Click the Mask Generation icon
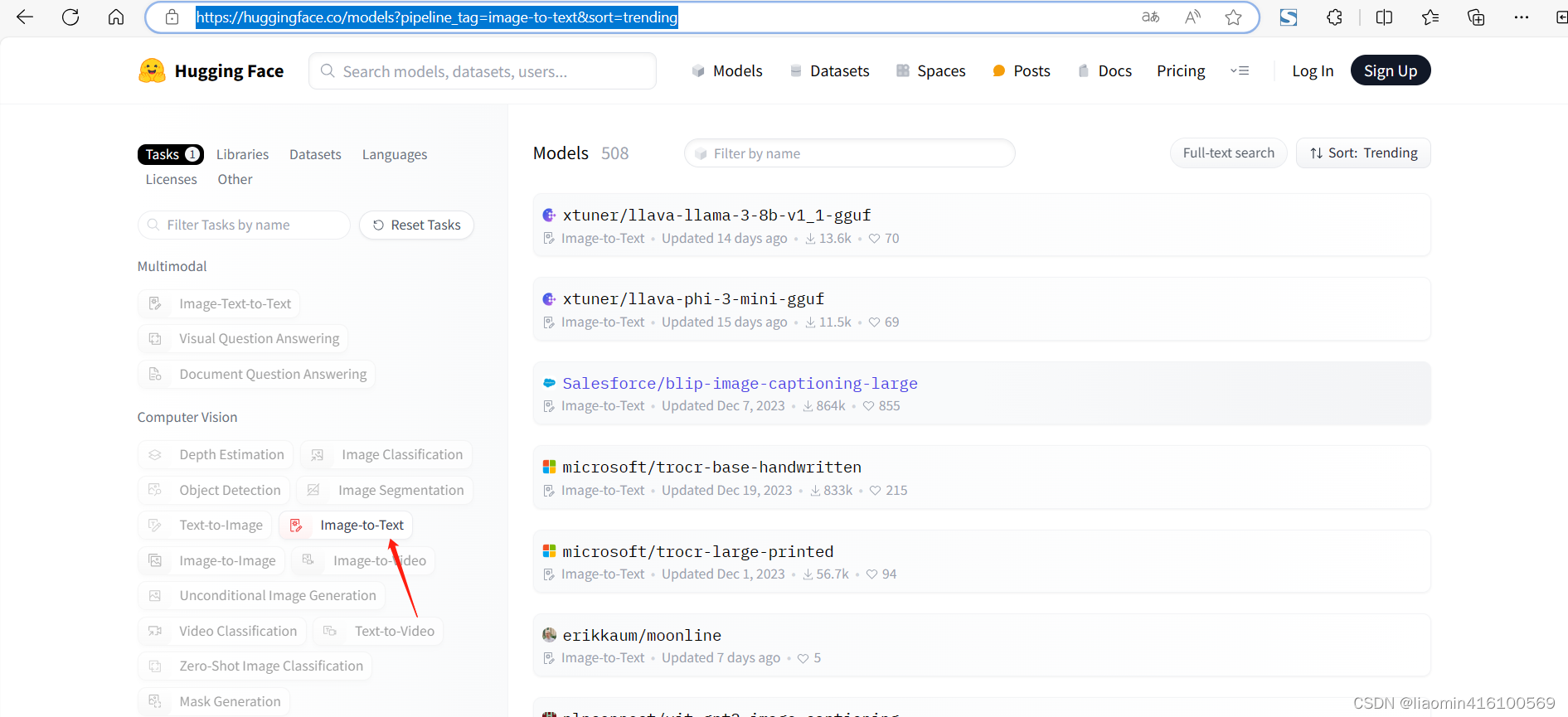The width and height of the screenshot is (1568, 717). (155, 701)
